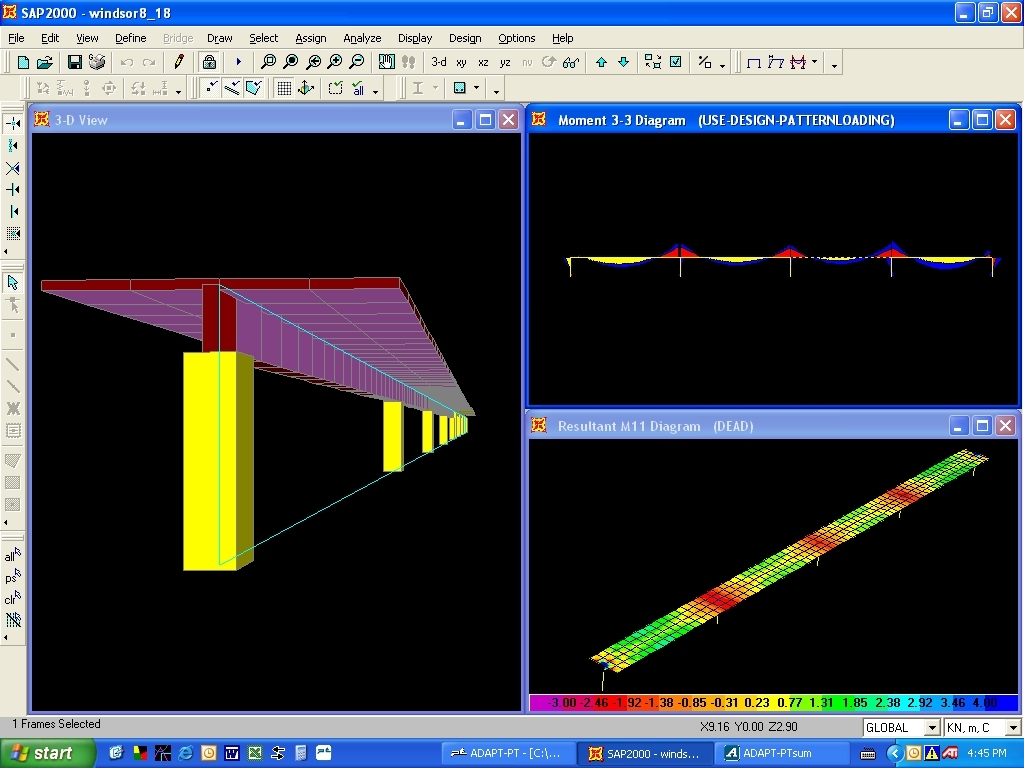
Task: Expand the GLOBAL coordinate system dropdown
Action: (932, 728)
